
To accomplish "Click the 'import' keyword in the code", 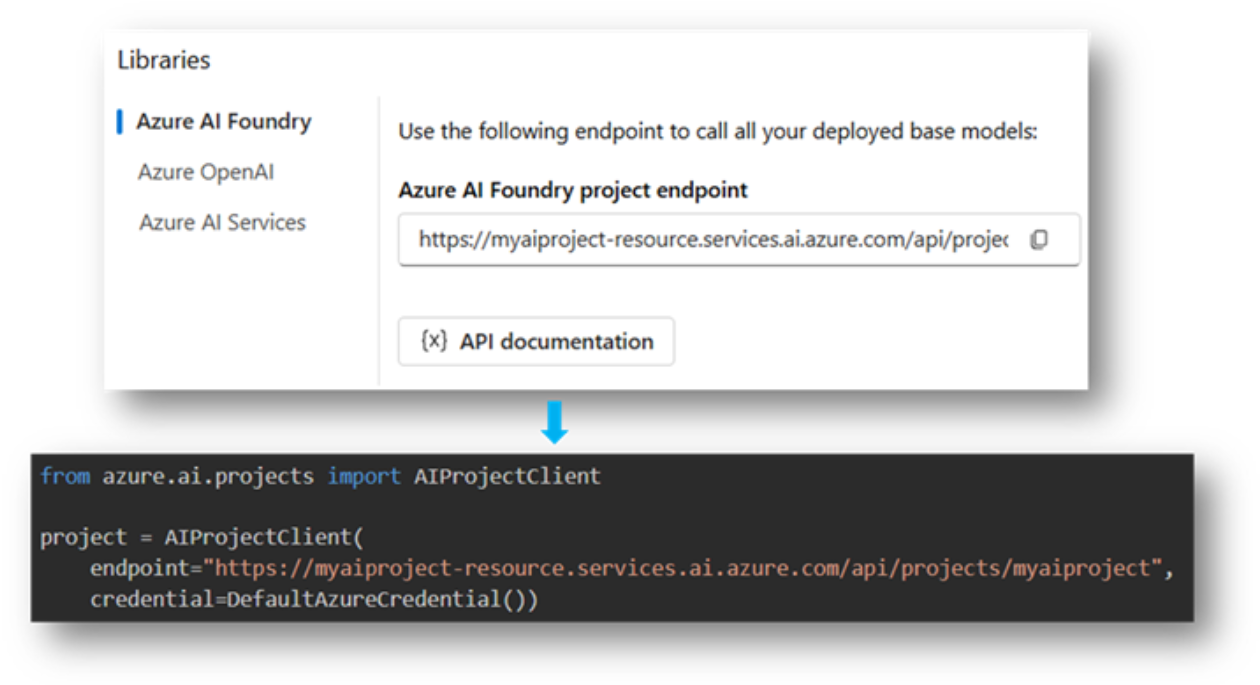I will click(364, 476).
